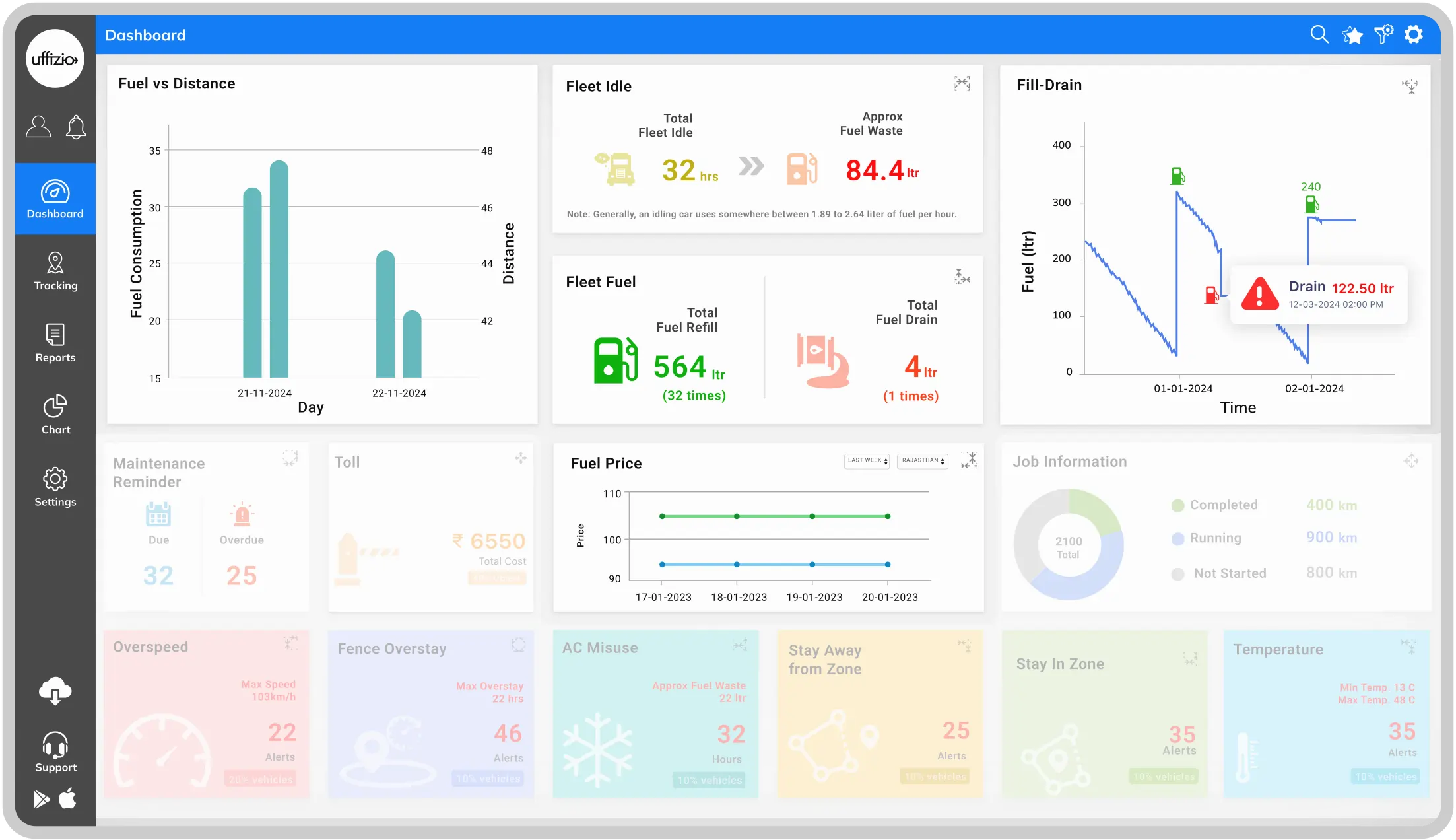Image resolution: width=1456 pixels, height=840 pixels.
Task: Click the search magnifier icon
Action: point(1319,34)
